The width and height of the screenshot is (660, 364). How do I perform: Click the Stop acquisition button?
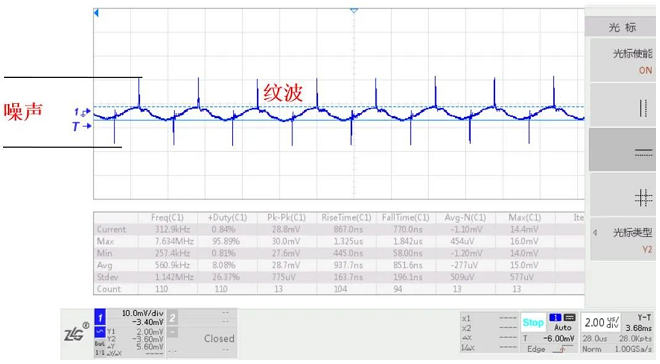(533, 323)
